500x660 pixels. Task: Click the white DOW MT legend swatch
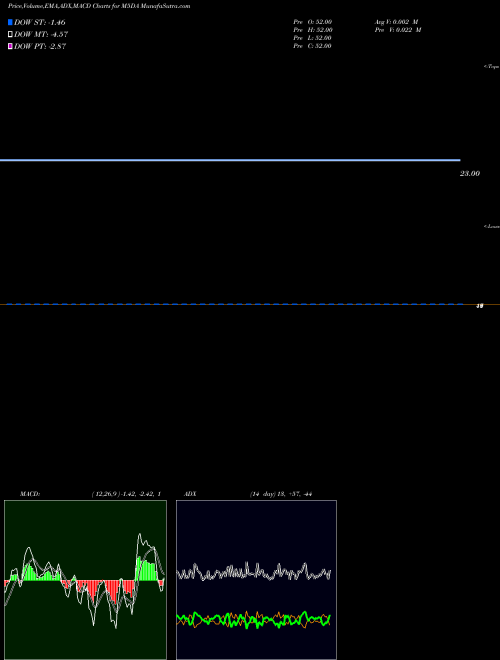(x=10, y=35)
